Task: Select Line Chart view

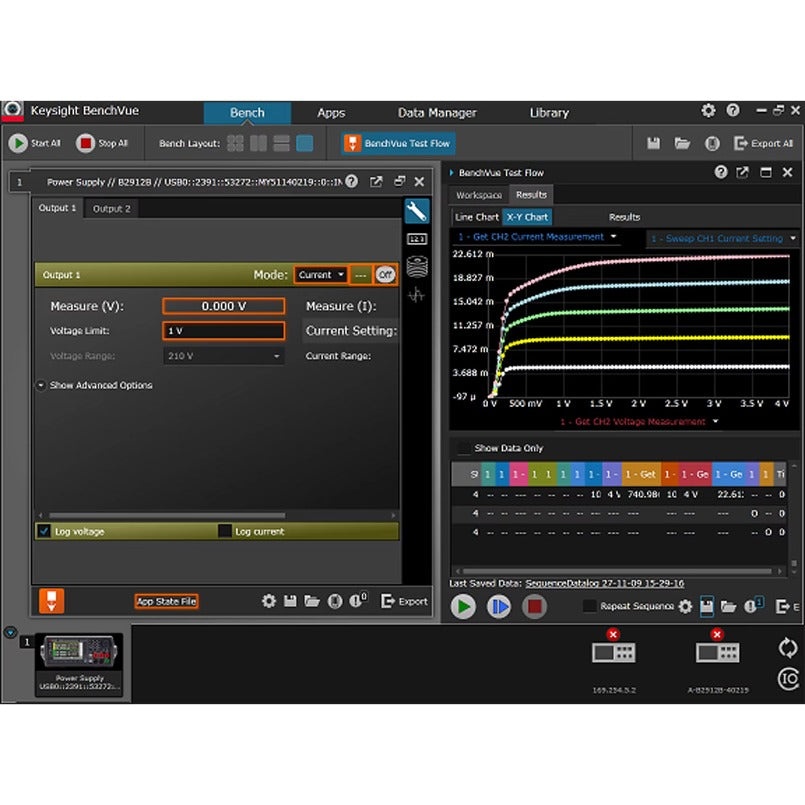Action: 476,217
